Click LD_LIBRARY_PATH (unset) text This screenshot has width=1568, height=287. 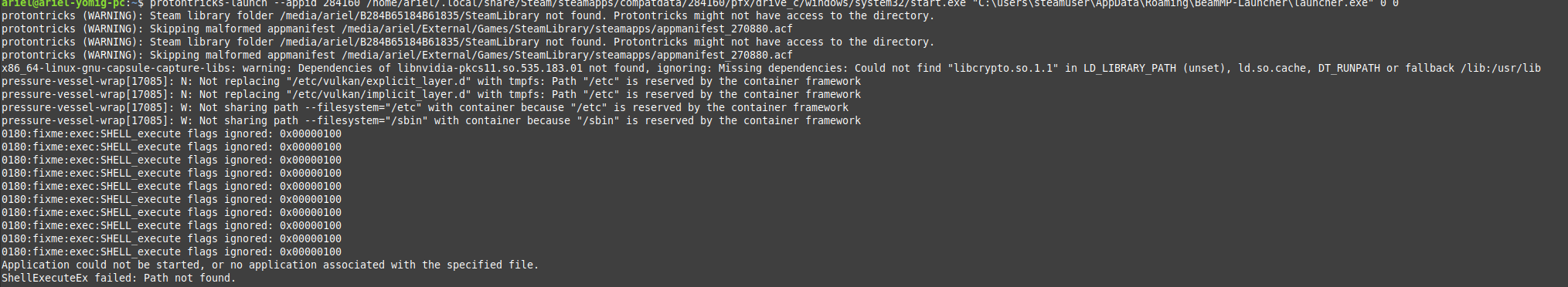(1155, 69)
